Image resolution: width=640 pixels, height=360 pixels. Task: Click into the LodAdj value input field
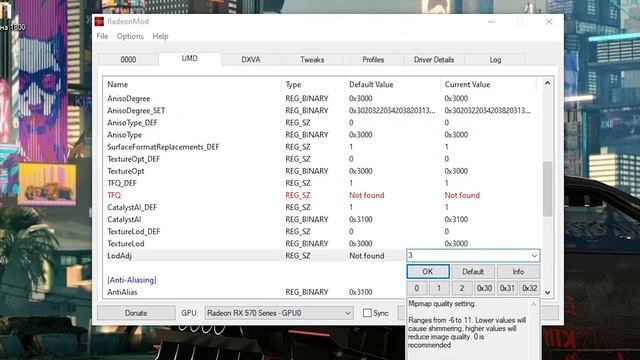point(468,256)
